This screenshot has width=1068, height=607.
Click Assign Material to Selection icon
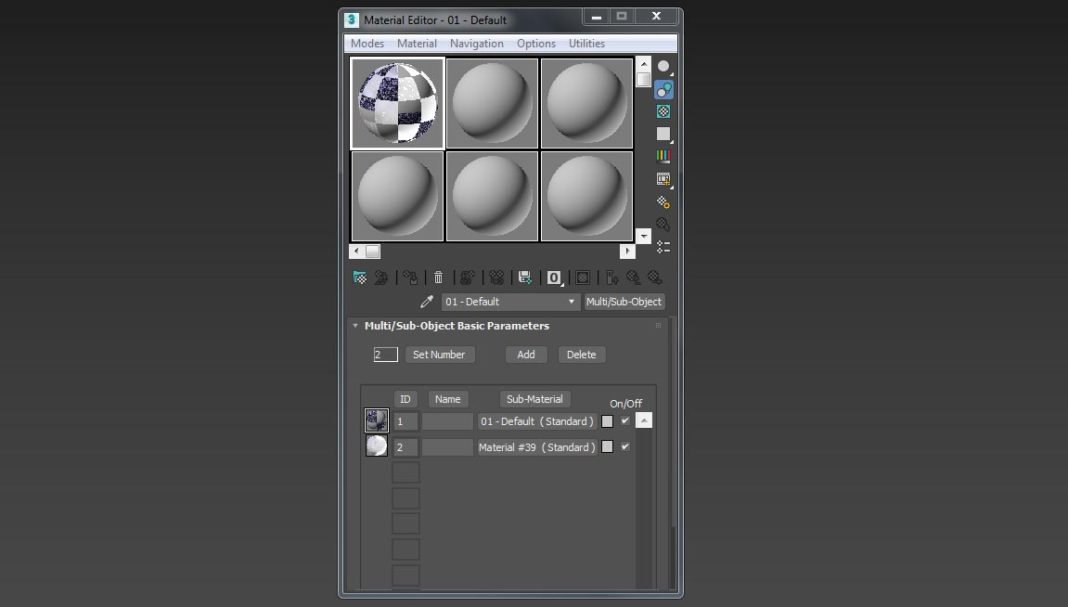(x=410, y=277)
